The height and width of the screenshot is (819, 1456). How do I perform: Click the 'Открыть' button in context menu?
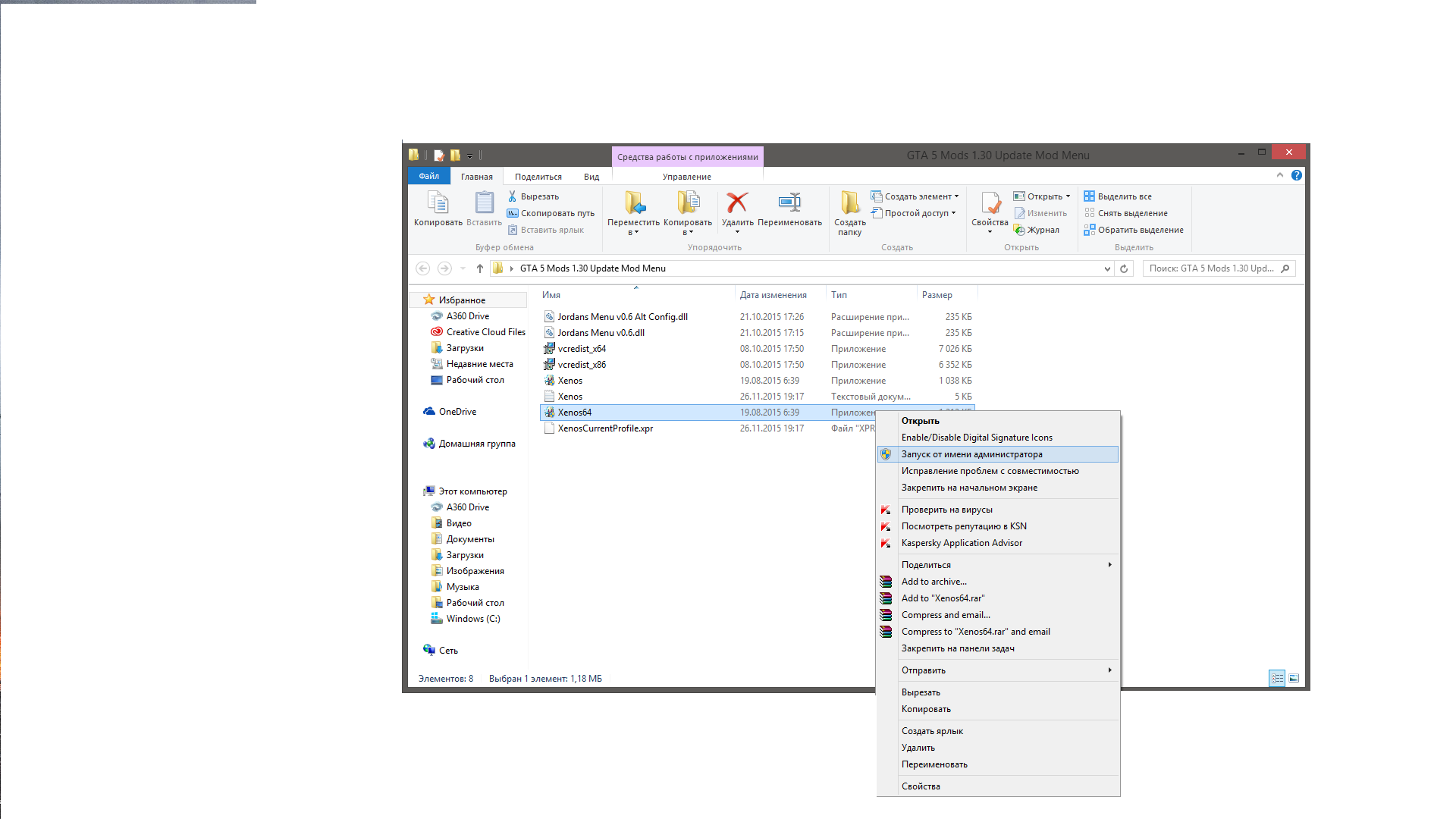[920, 420]
